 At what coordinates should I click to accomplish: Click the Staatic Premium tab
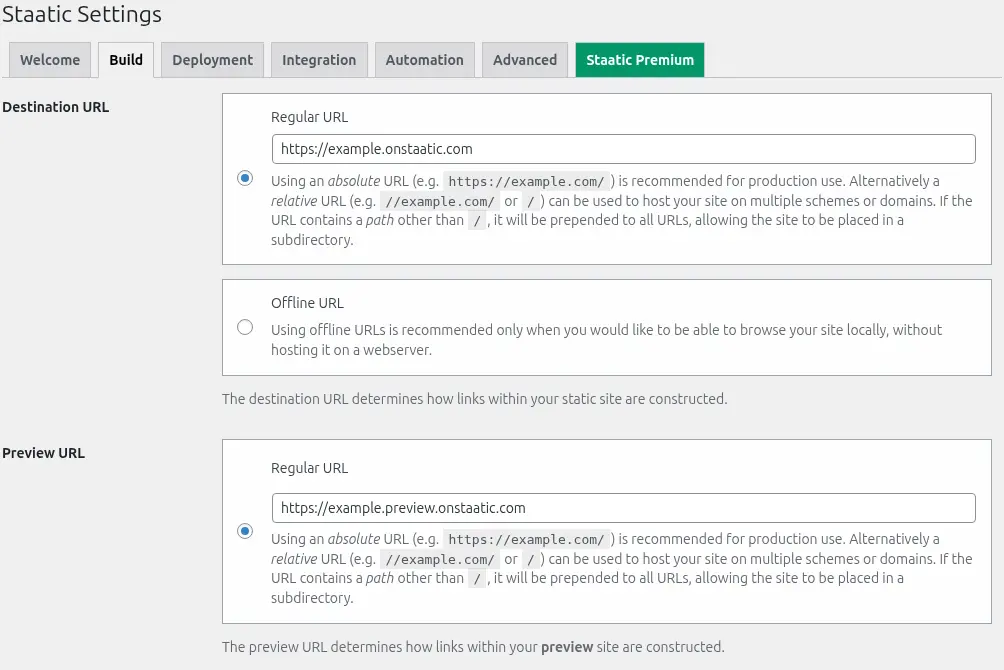point(640,60)
